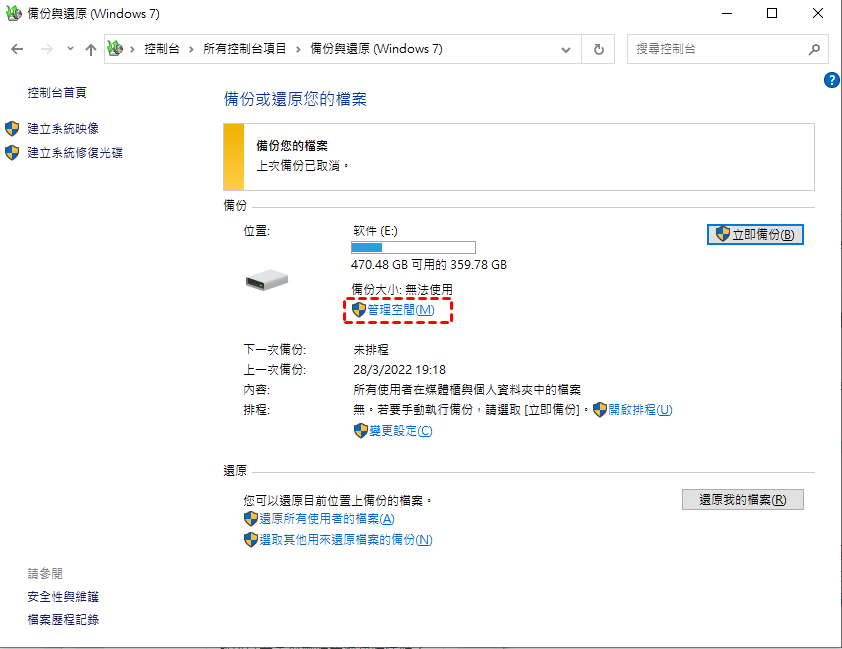Click the 未排程 next backup value

click(371, 349)
